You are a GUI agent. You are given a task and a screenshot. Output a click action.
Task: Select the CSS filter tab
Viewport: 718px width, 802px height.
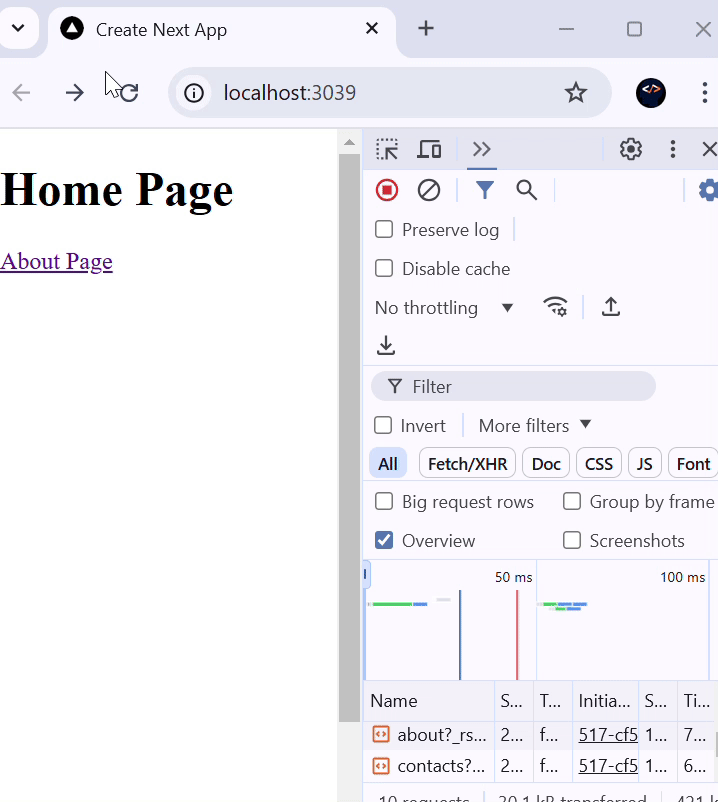pos(598,464)
